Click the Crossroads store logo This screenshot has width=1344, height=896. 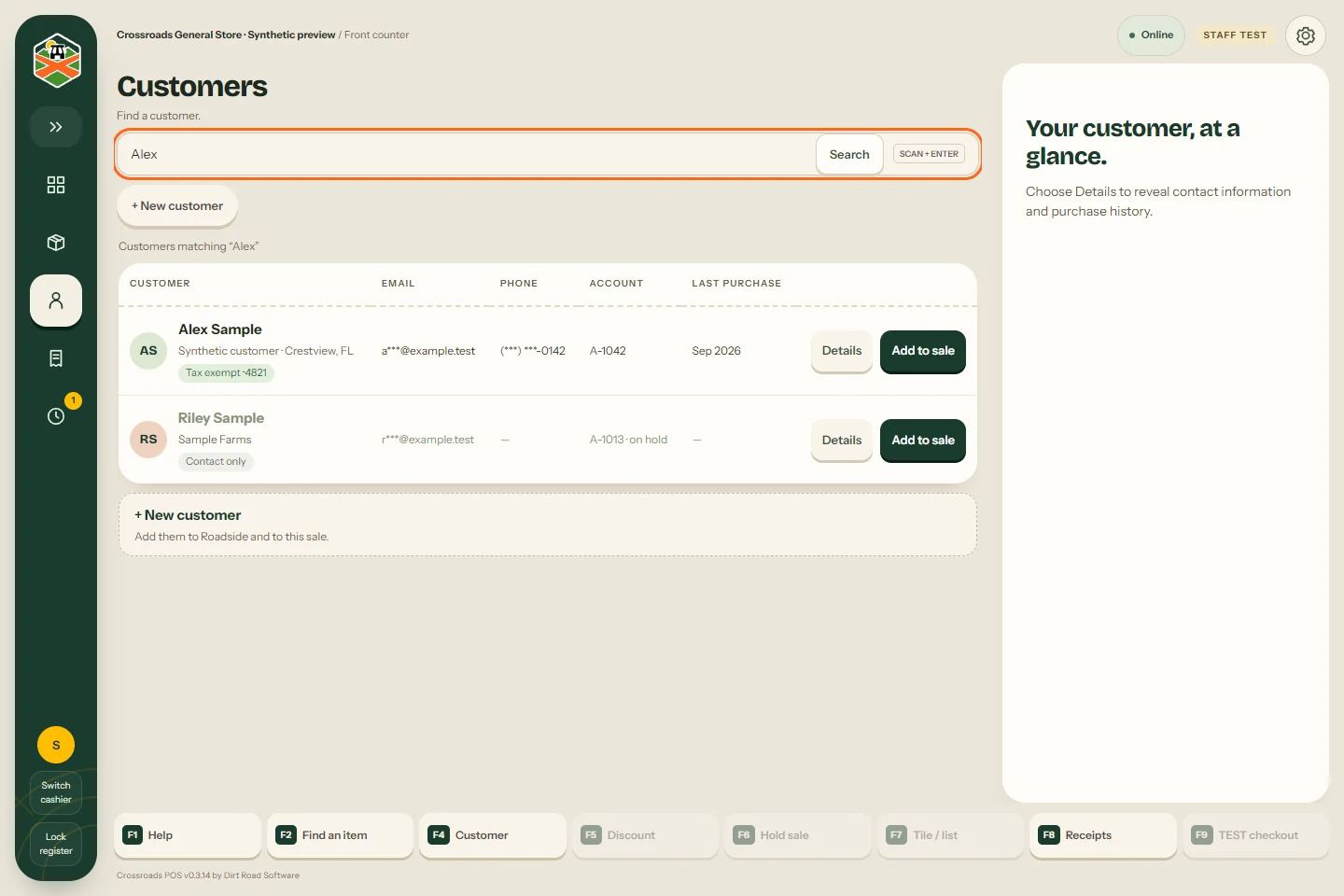point(57,61)
